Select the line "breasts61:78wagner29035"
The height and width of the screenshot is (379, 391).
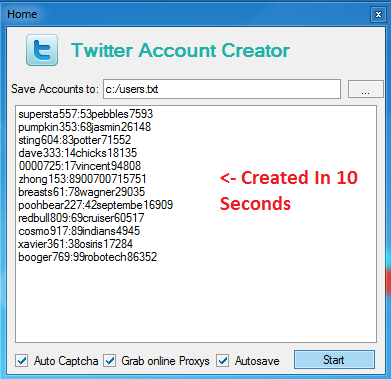click(x=82, y=192)
